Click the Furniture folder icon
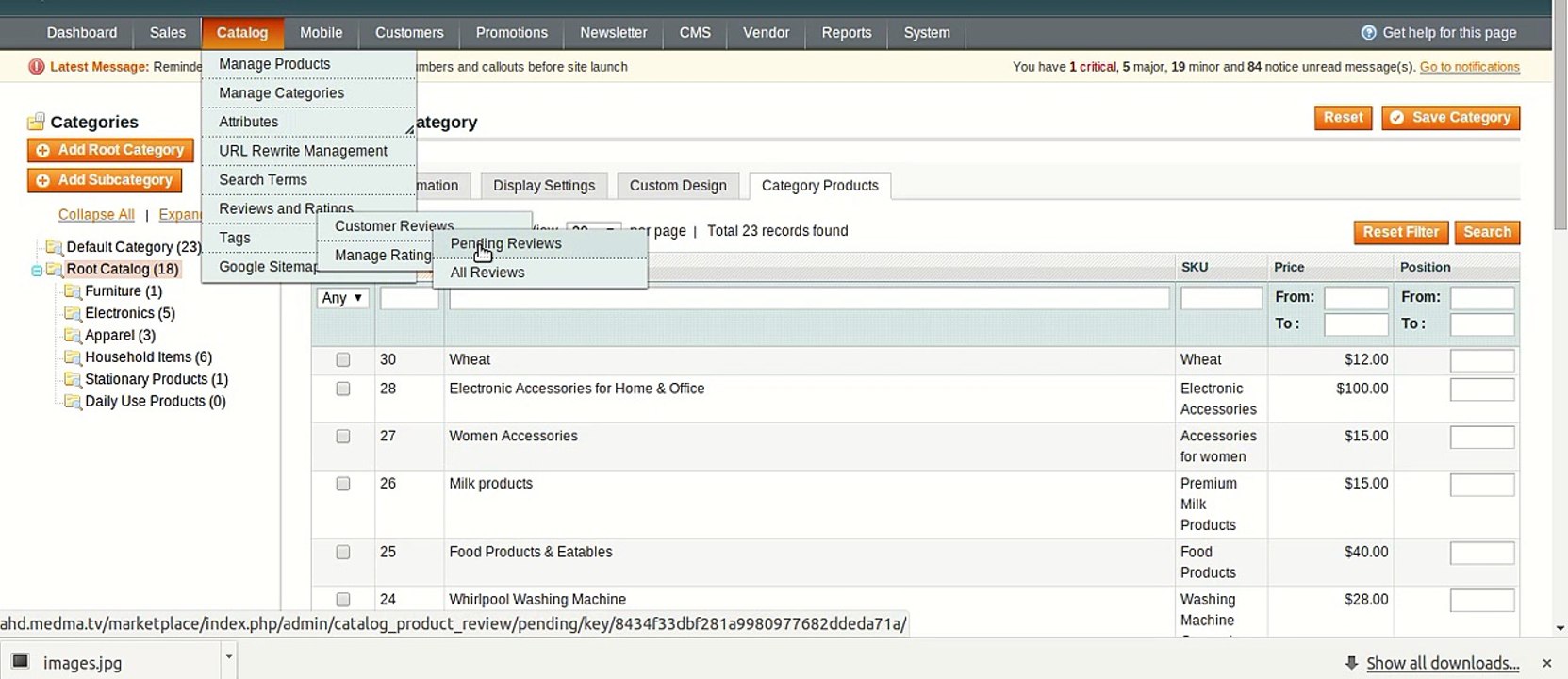Screen dimensions: 1568x679 pyautogui.click(x=73, y=291)
